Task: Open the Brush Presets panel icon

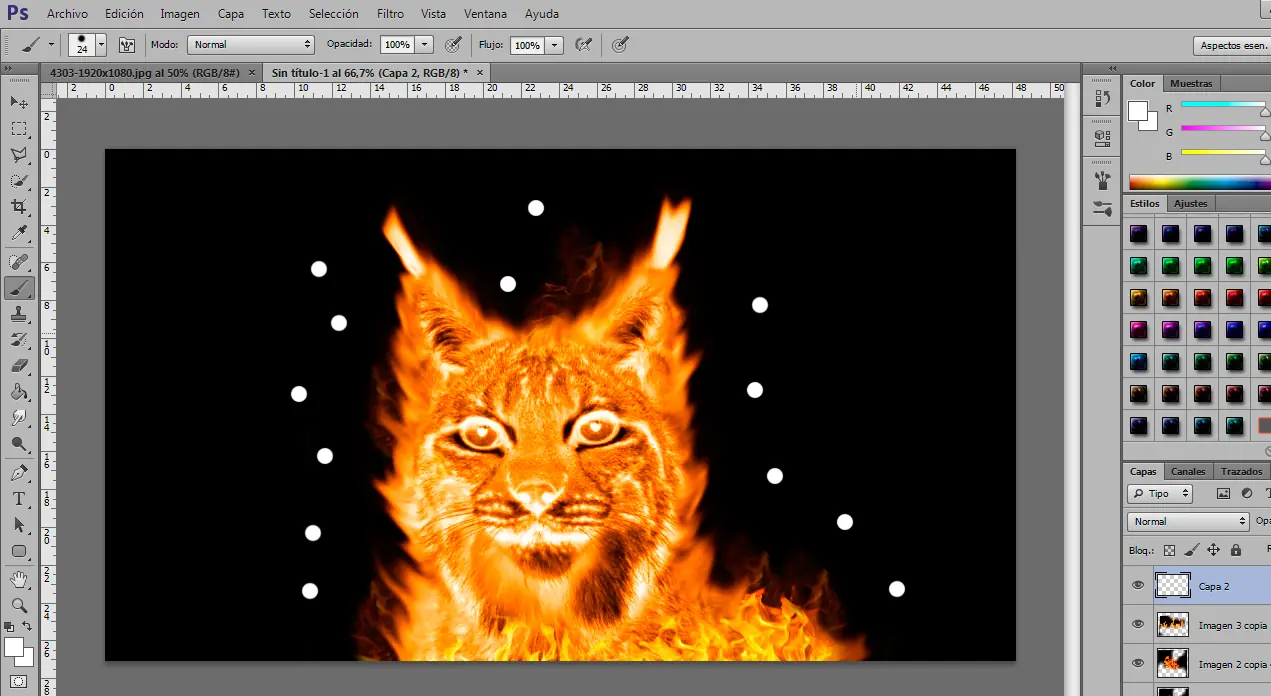Action: [1103, 209]
